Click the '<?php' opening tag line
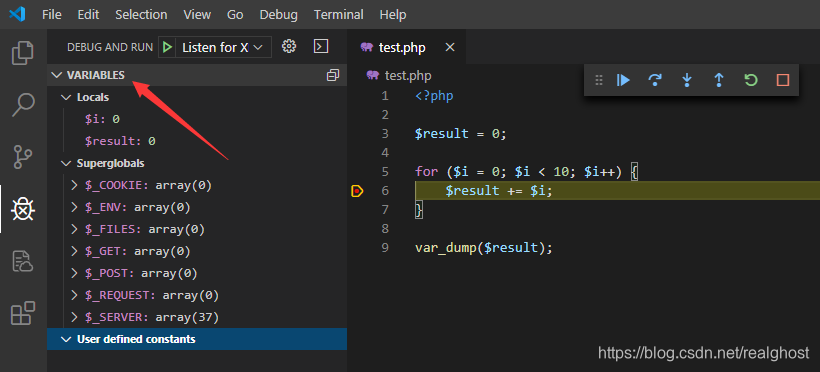The width and height of the screenshot is (820, 372). [x=434, y=96]
